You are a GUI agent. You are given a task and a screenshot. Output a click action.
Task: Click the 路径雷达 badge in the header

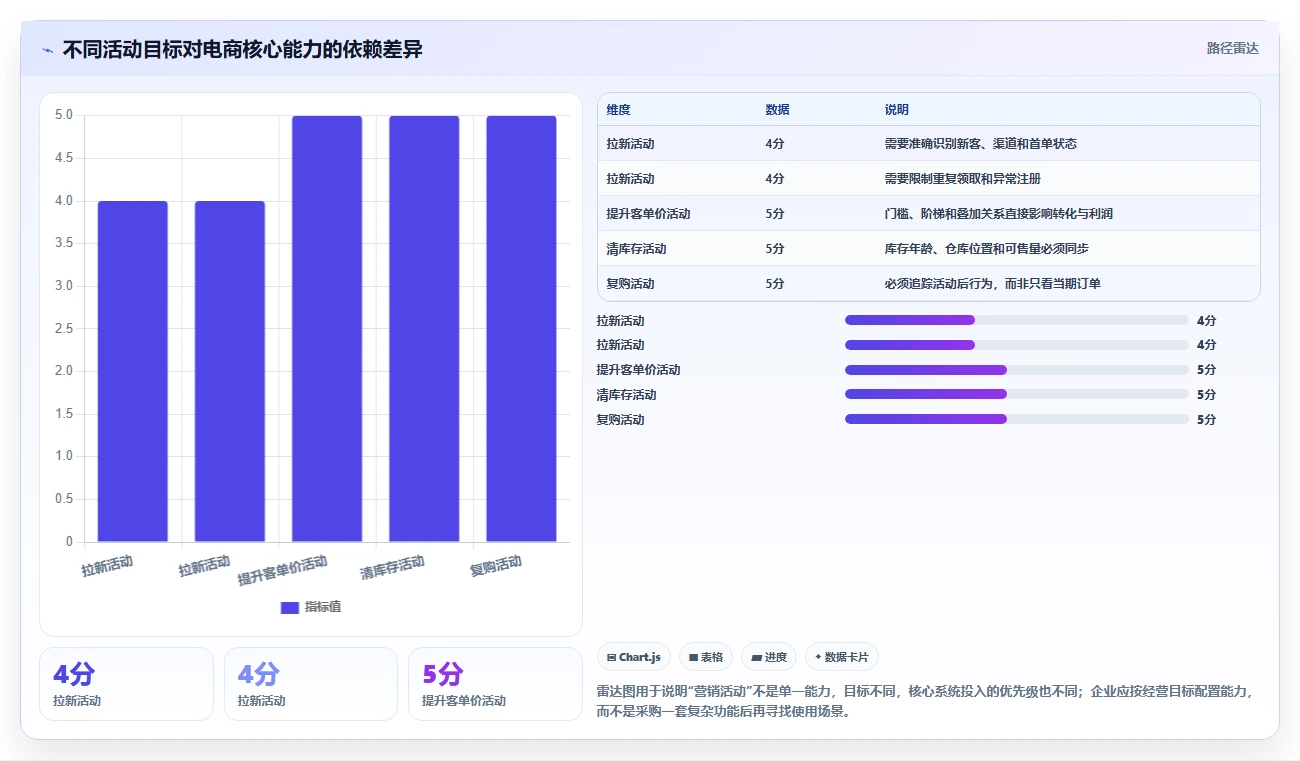point(1232,48)
